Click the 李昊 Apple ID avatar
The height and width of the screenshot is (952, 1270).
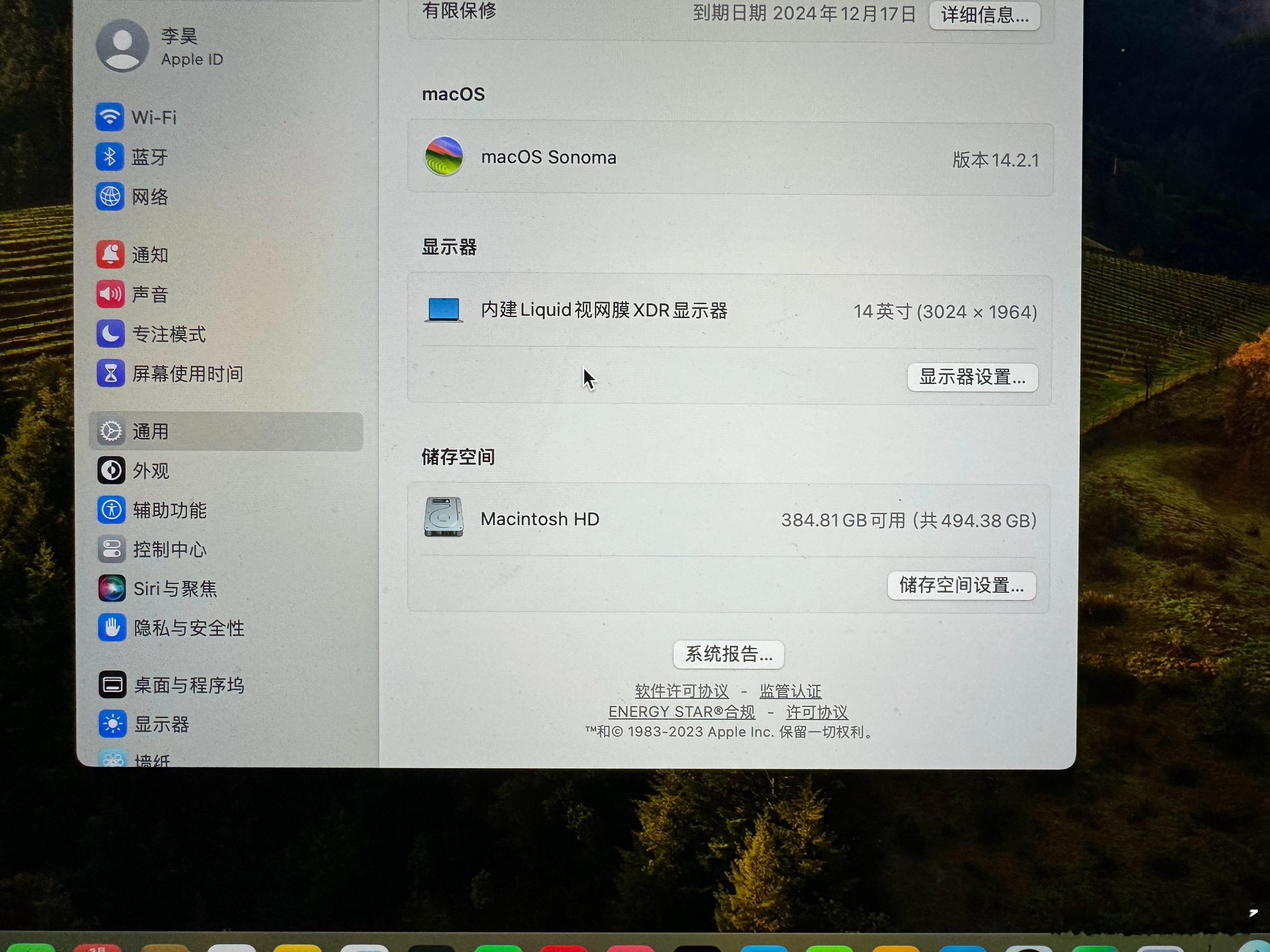[x=122, y=46]
